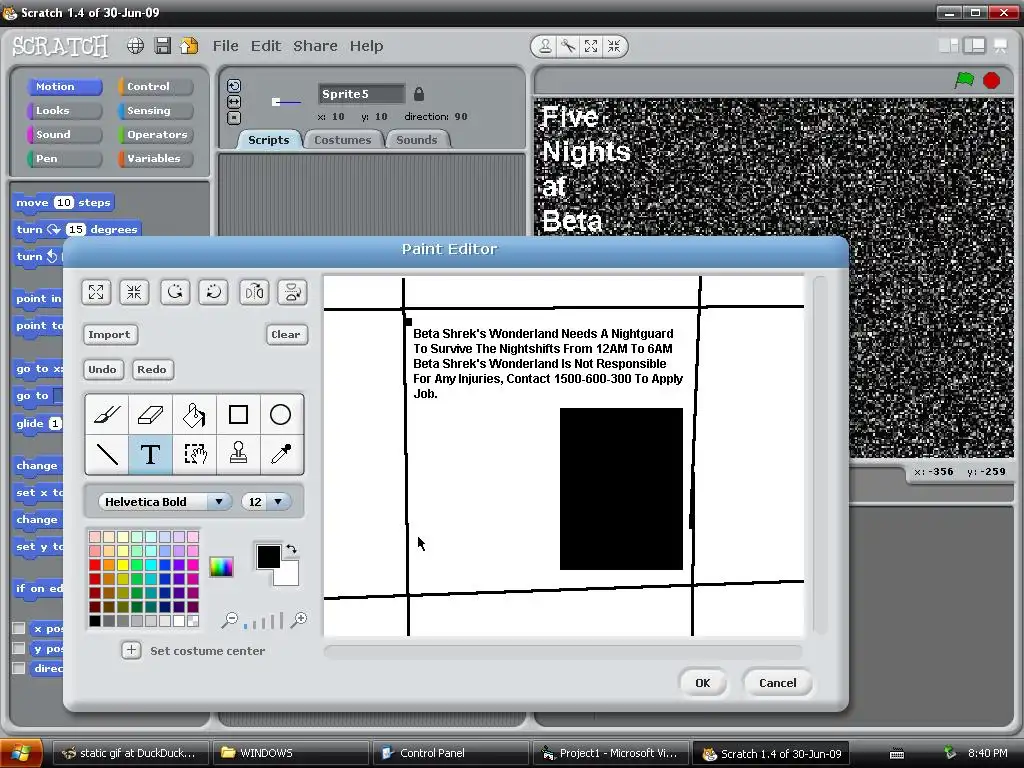This screenshot has height=768, width=1024.
Task: Switch to small stage view mode
Action: coord(949,45)
